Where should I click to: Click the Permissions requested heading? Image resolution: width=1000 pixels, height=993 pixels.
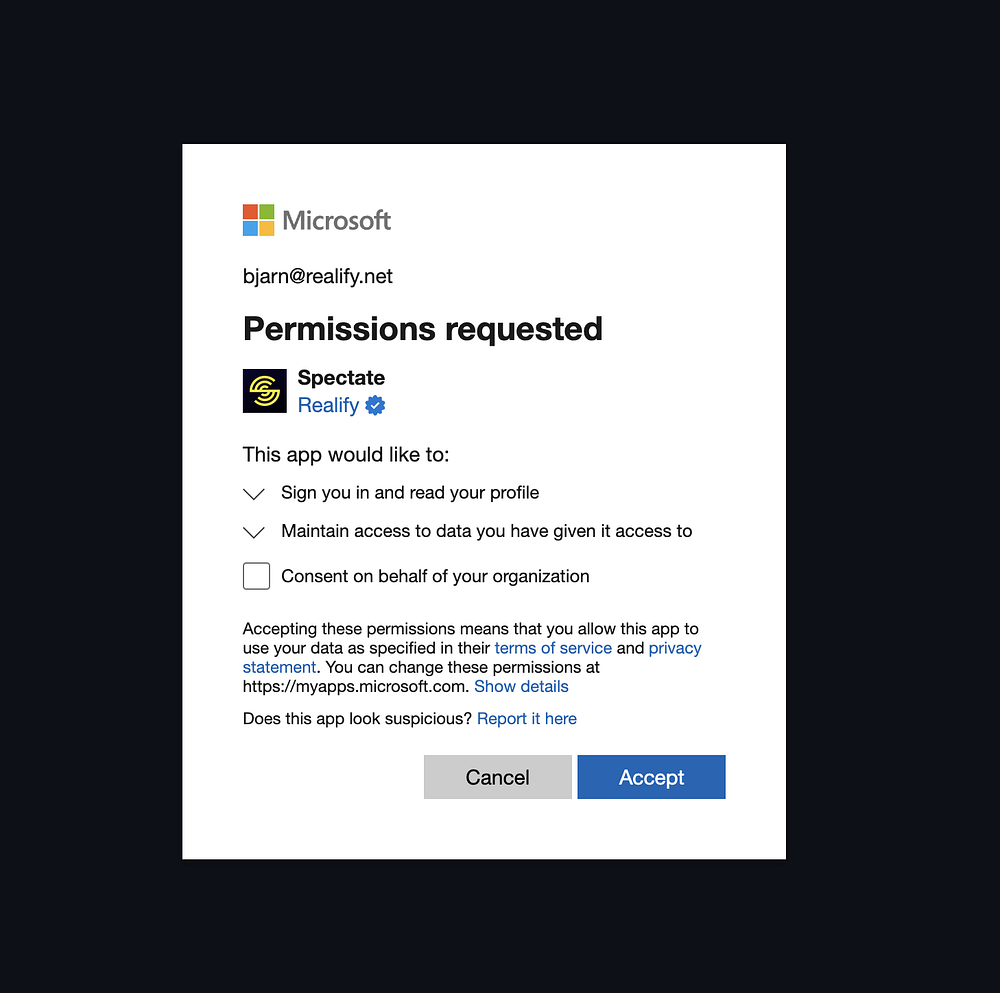423,328
